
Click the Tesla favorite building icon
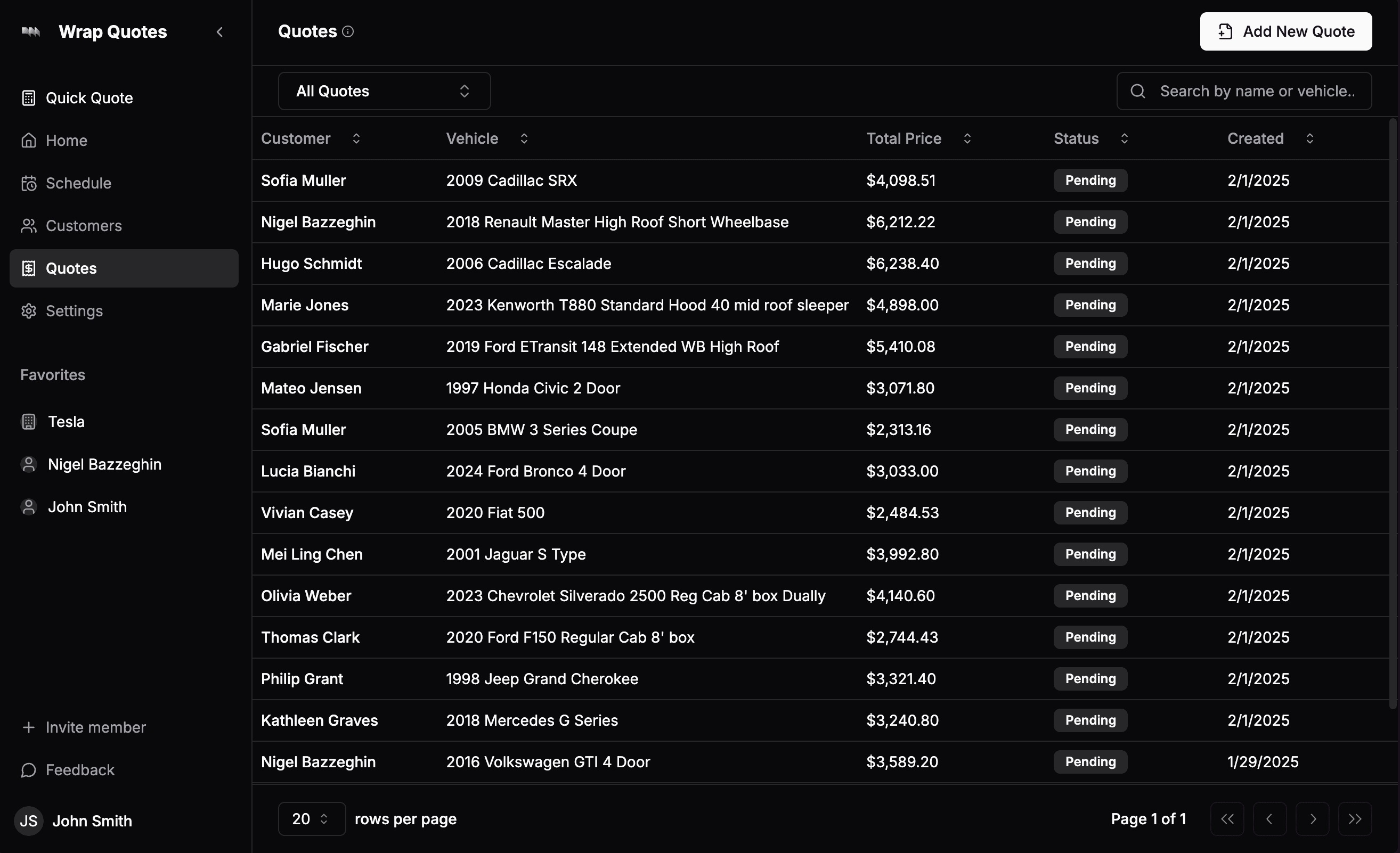[28, 421]
